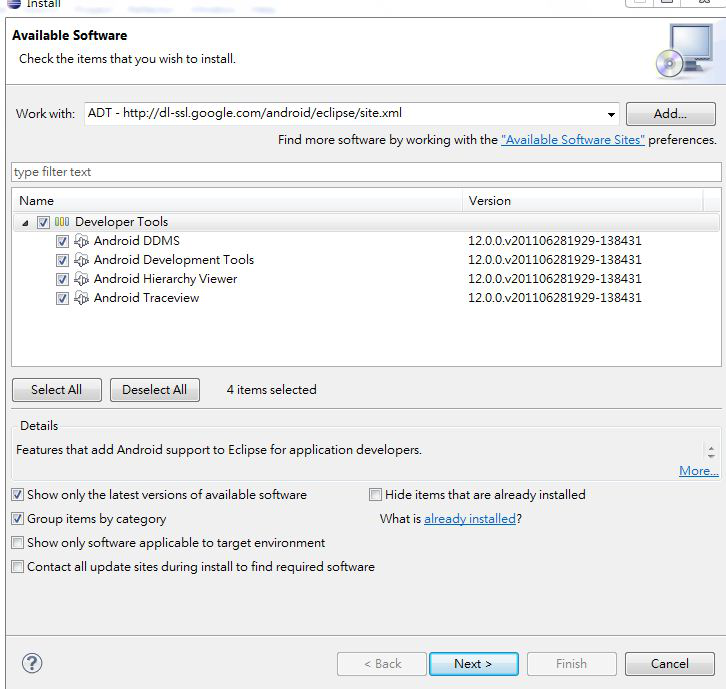The image size is (726, 689).
Task: Uncheck the Android Traceview checkbox
Action: tap(62, 298)
